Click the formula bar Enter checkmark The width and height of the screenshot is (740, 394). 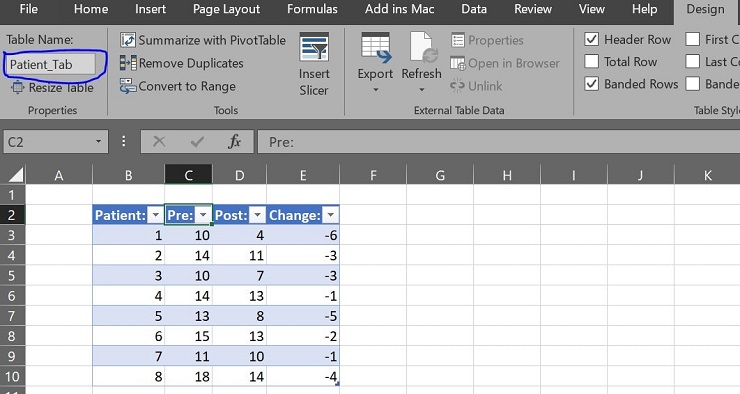pos(197,142)
